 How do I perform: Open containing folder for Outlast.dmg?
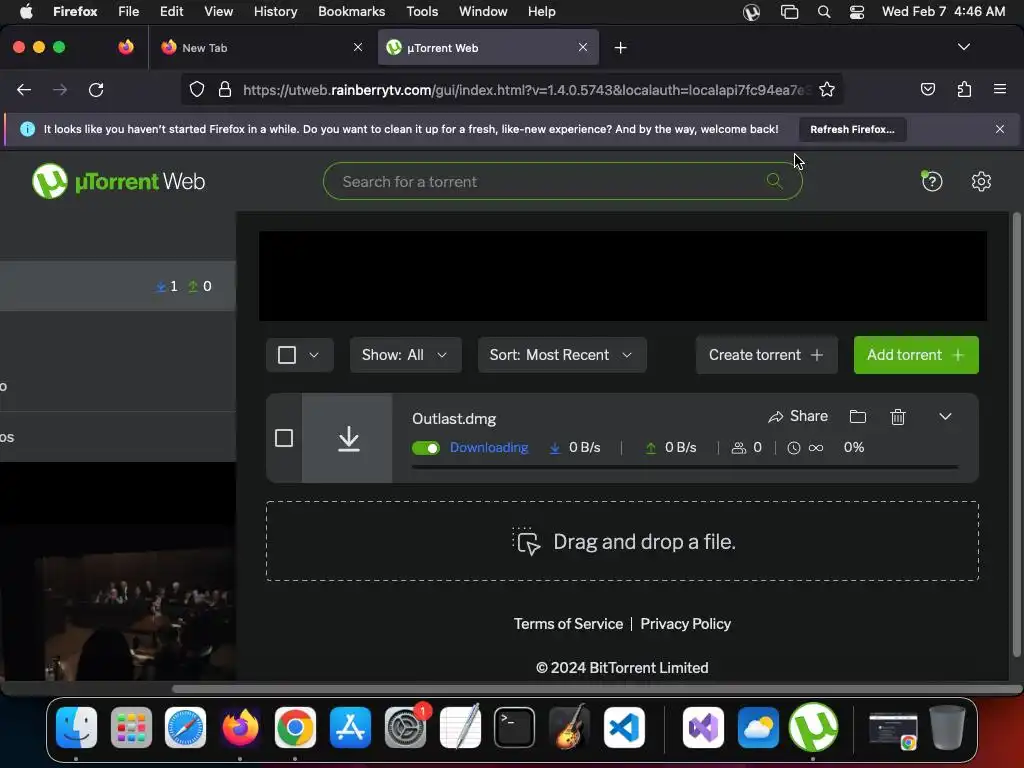[857, 417]
